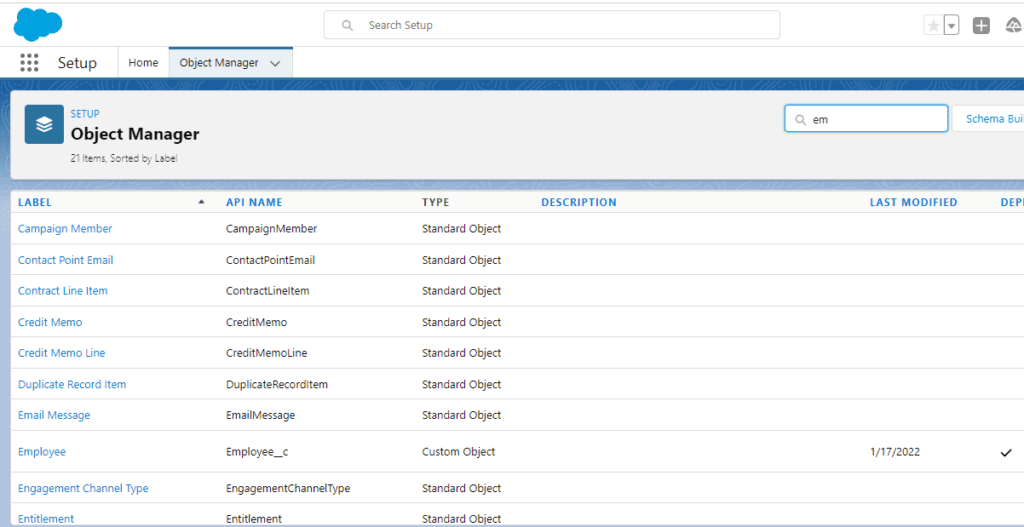
Task: Open the Employee custom object
Action: (42, 451)
